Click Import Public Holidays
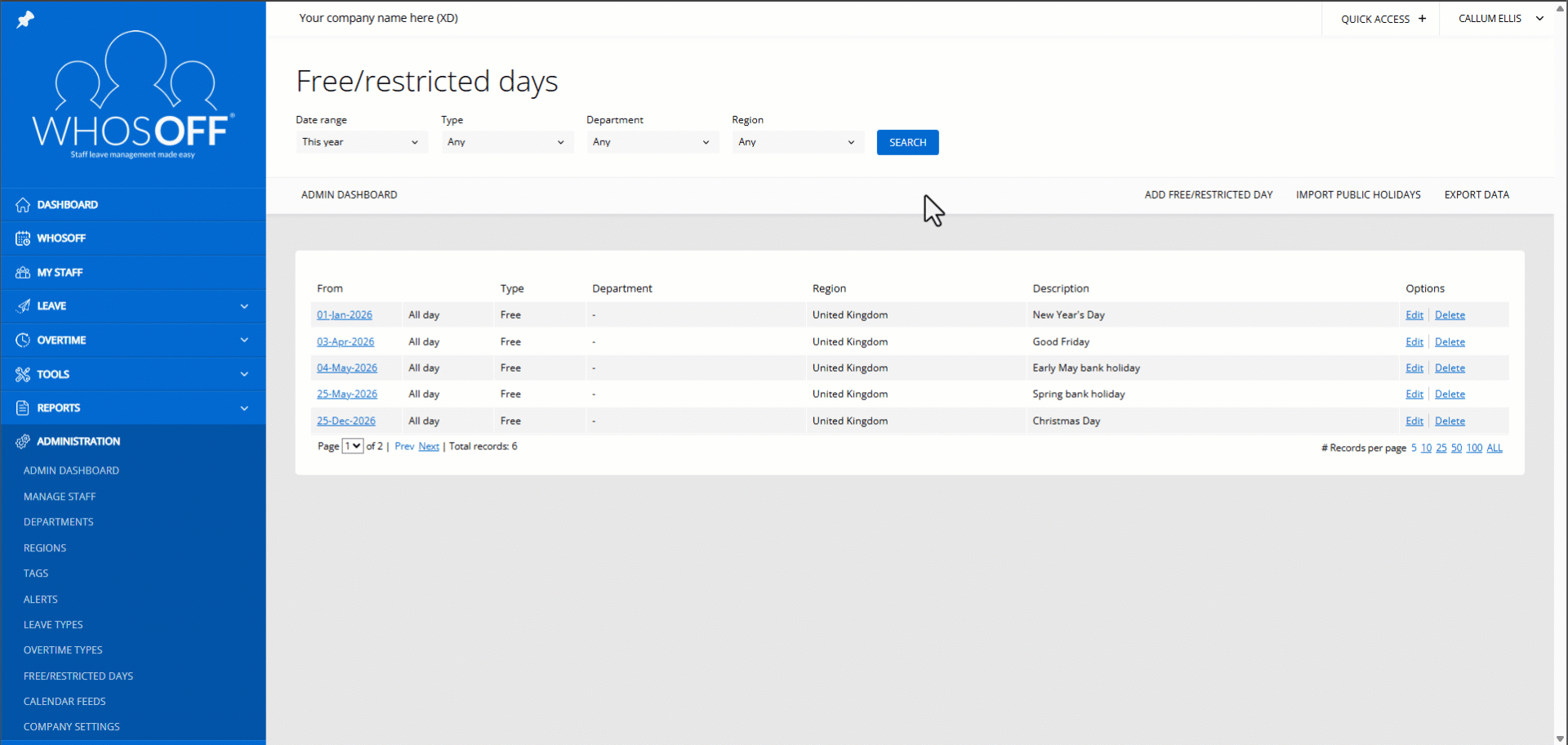1568x745 pixels. pyautogui.click(x=1357, y=195)
